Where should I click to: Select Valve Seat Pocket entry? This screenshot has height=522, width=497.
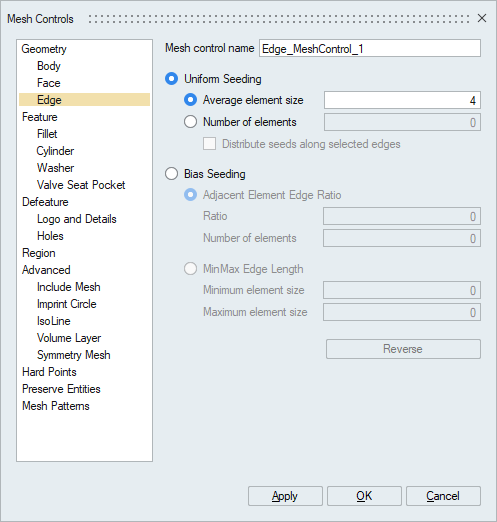(81, 185)
